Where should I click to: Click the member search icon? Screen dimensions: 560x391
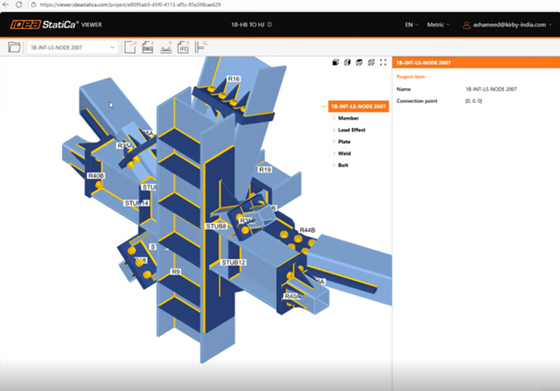pyautogui.click(x=201, y=47)
